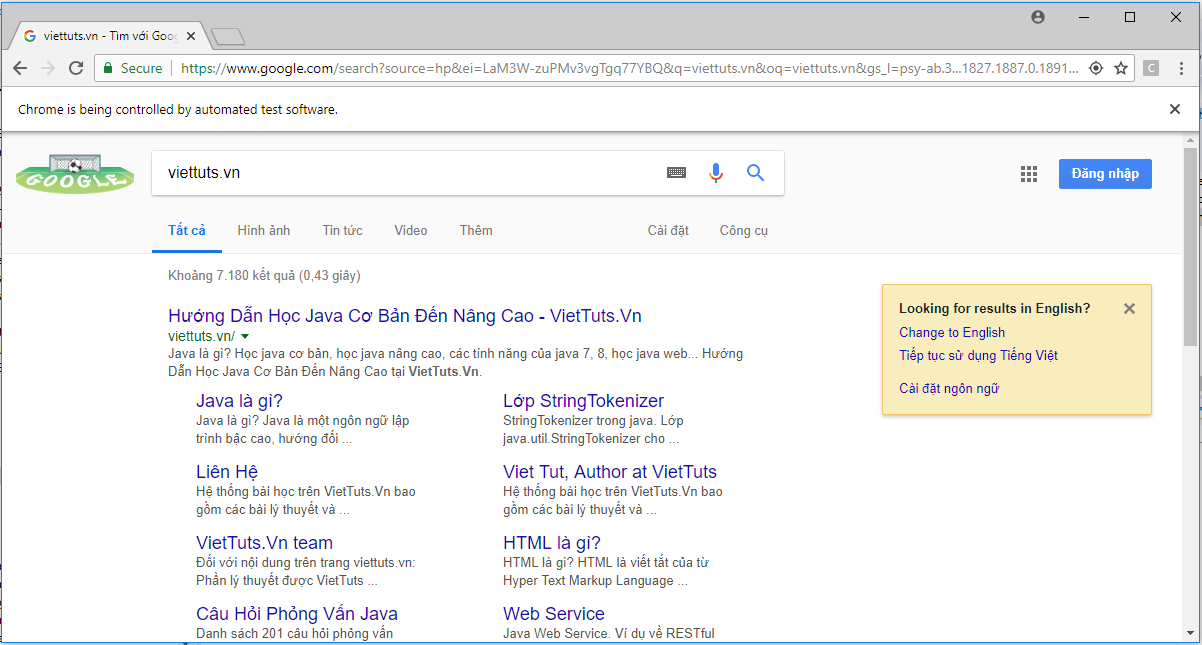Click the browser back arrow
1202x645 pixels.
[20, 68]
